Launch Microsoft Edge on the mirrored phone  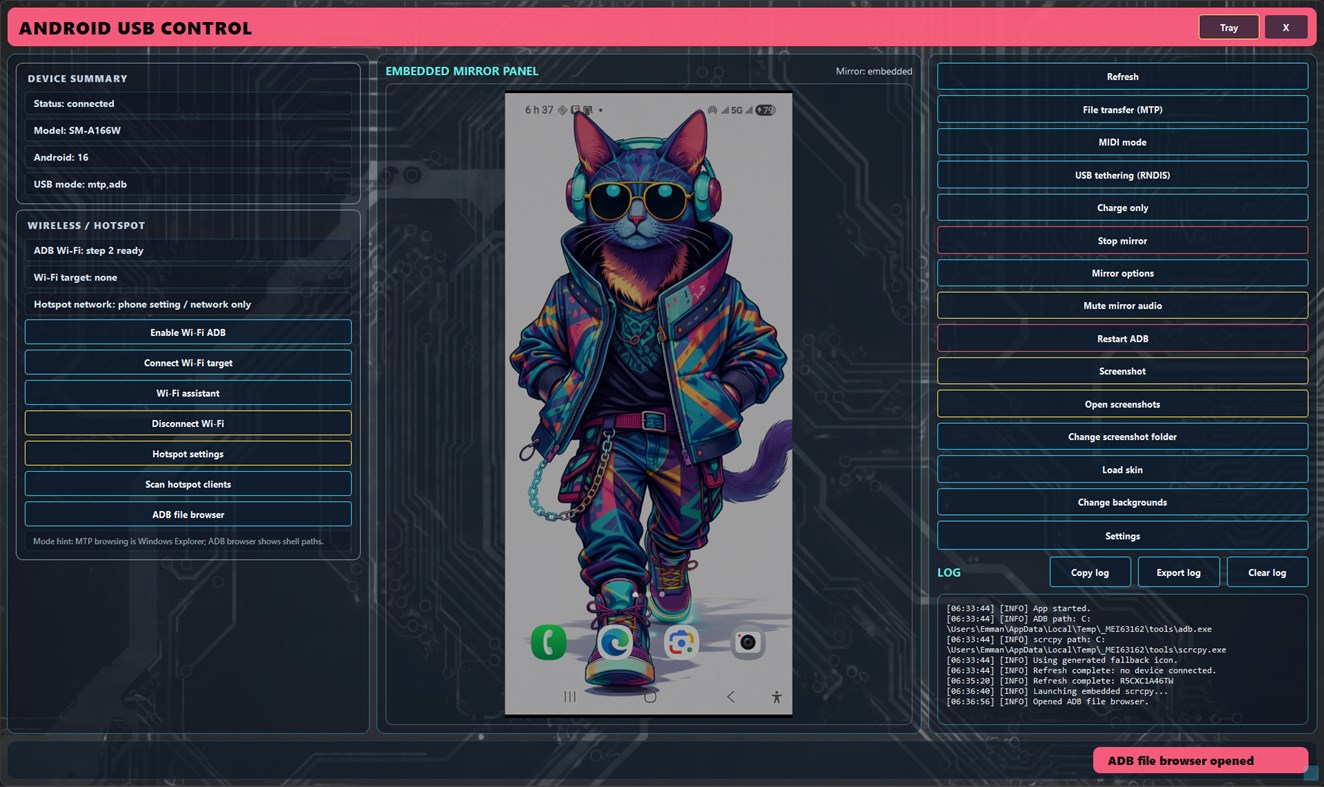[615, 642]
